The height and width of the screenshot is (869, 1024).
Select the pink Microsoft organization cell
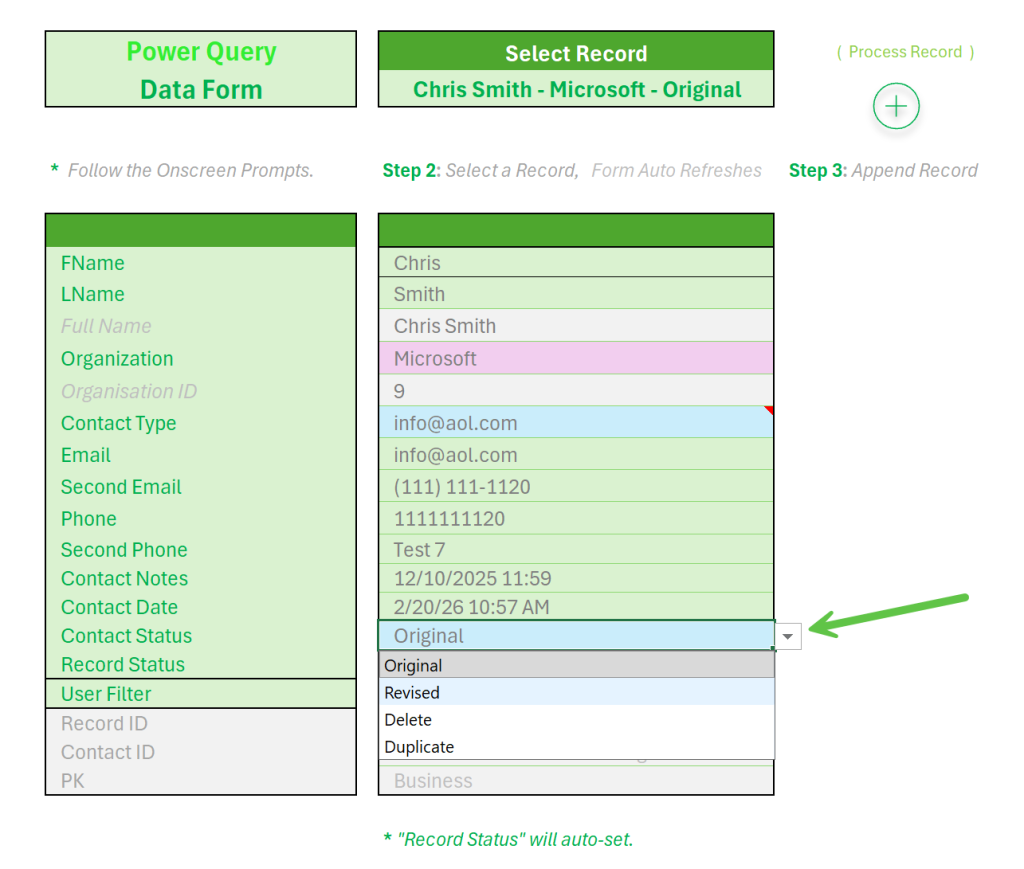coord(576,358)
